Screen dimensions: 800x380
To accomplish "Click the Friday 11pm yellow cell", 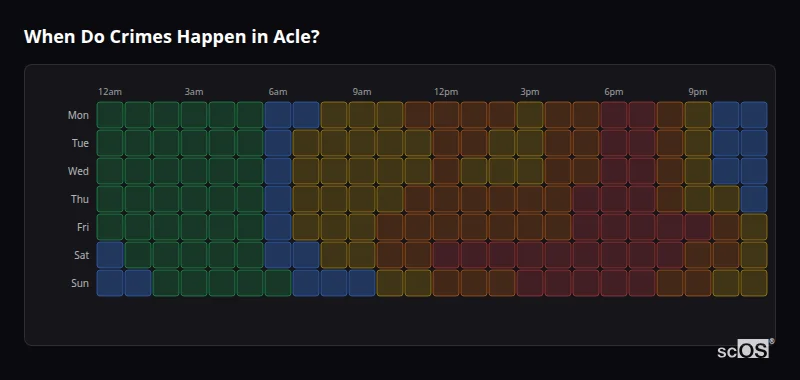I will 754,227.
